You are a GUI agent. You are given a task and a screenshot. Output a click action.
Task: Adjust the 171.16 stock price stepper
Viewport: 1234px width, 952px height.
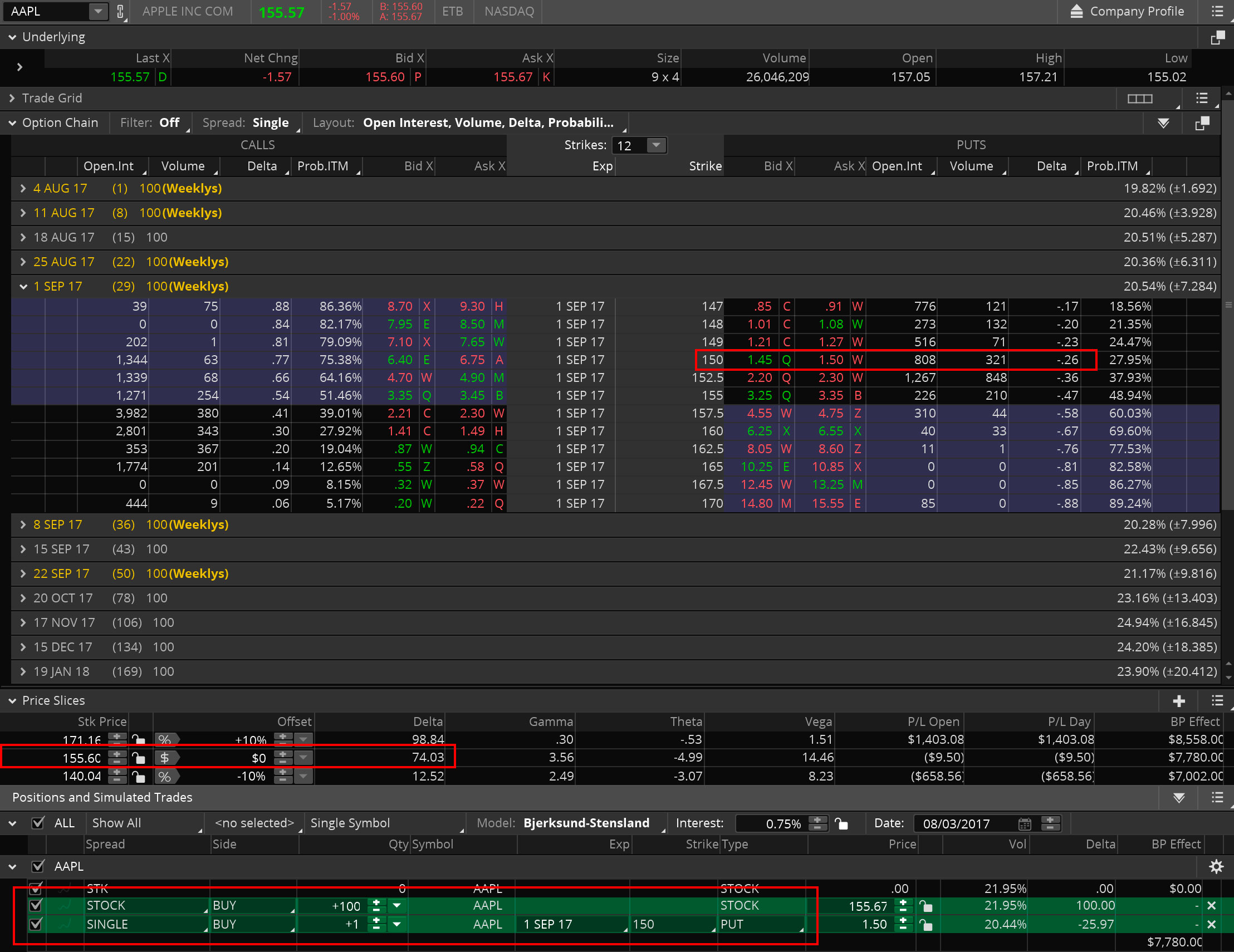click(117, 739)
